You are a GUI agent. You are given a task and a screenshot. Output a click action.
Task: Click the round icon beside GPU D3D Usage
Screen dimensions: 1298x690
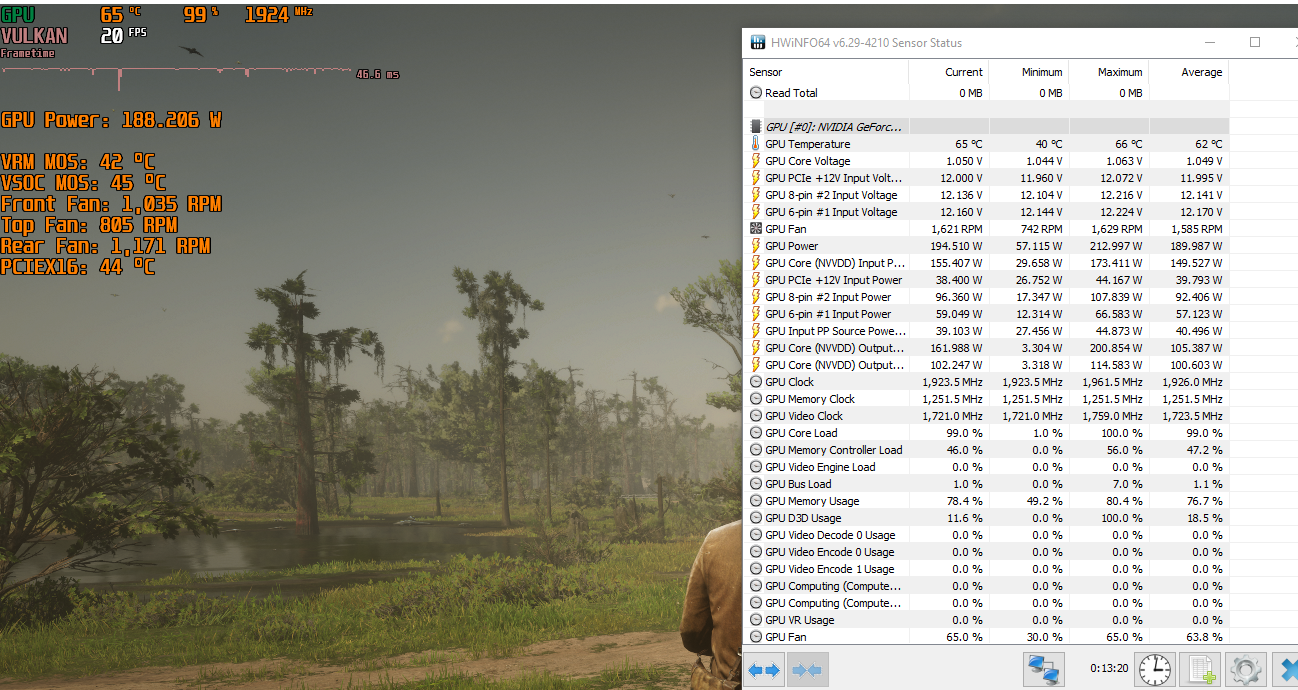[x=756, y=518]
